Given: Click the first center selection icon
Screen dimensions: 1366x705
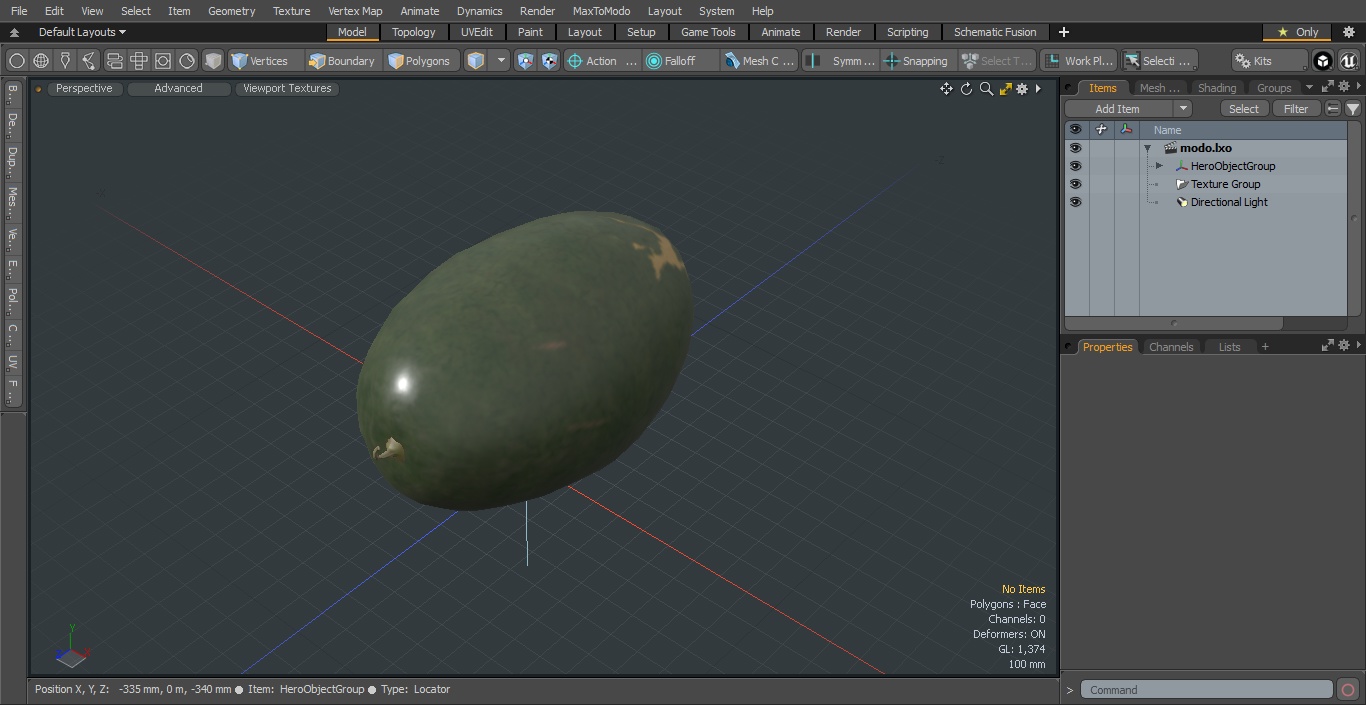Looking at the screenshot, I should (x=526, y=61).
